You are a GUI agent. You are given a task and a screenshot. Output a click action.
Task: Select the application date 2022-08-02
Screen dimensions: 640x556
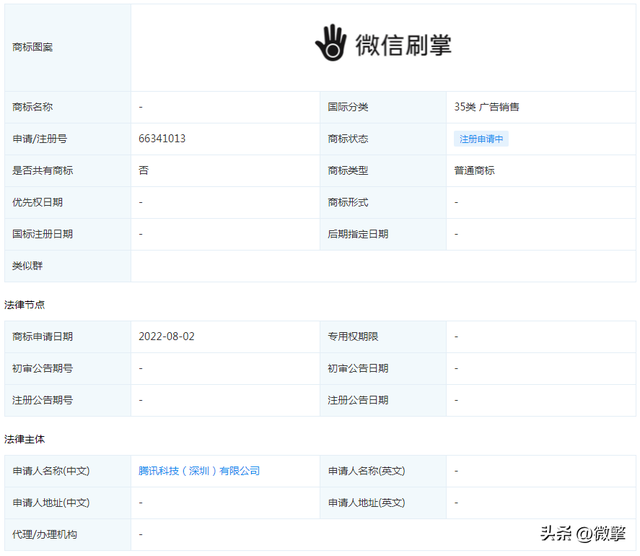point(167,336)
